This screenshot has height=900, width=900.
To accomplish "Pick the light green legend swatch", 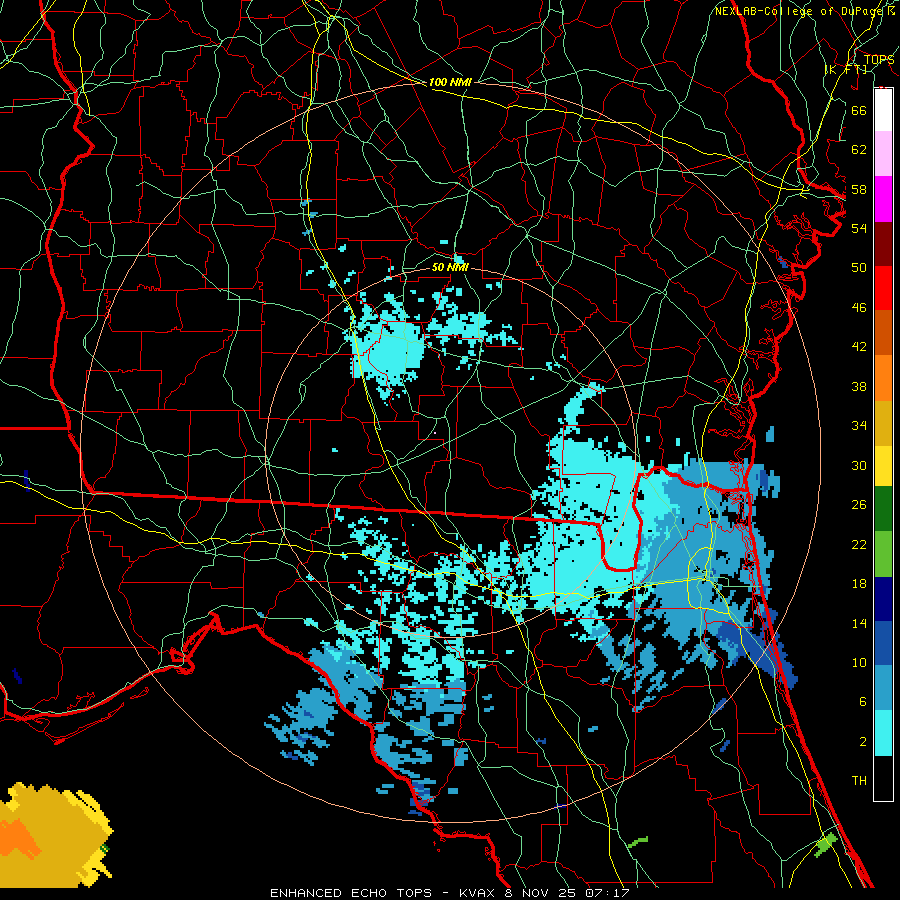I will point(883,554).
